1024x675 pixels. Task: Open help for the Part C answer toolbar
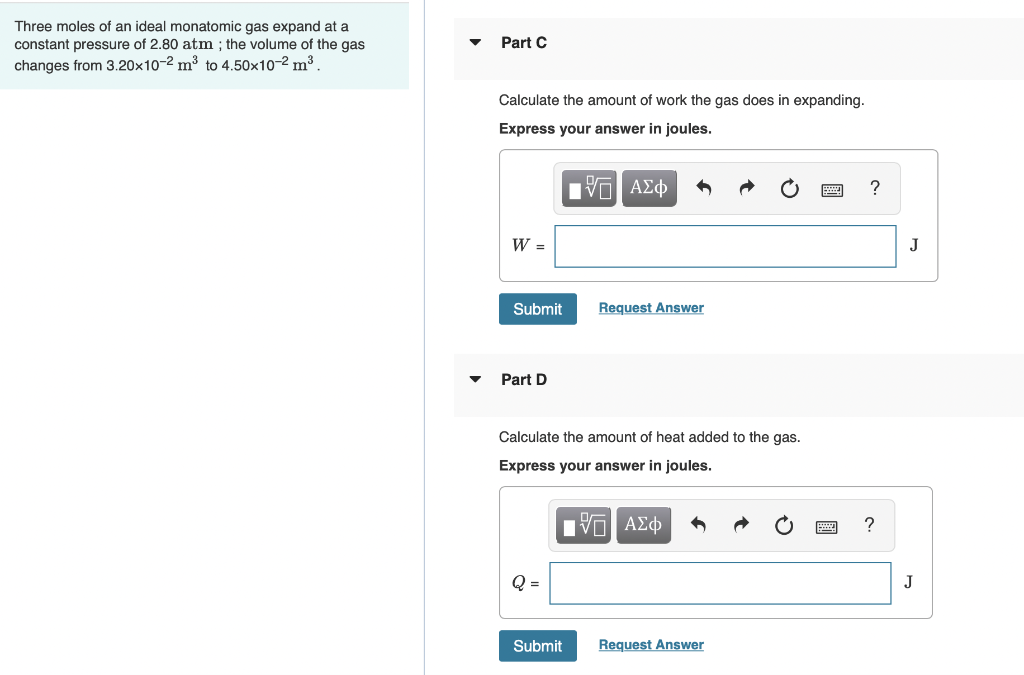coord(874,188)
